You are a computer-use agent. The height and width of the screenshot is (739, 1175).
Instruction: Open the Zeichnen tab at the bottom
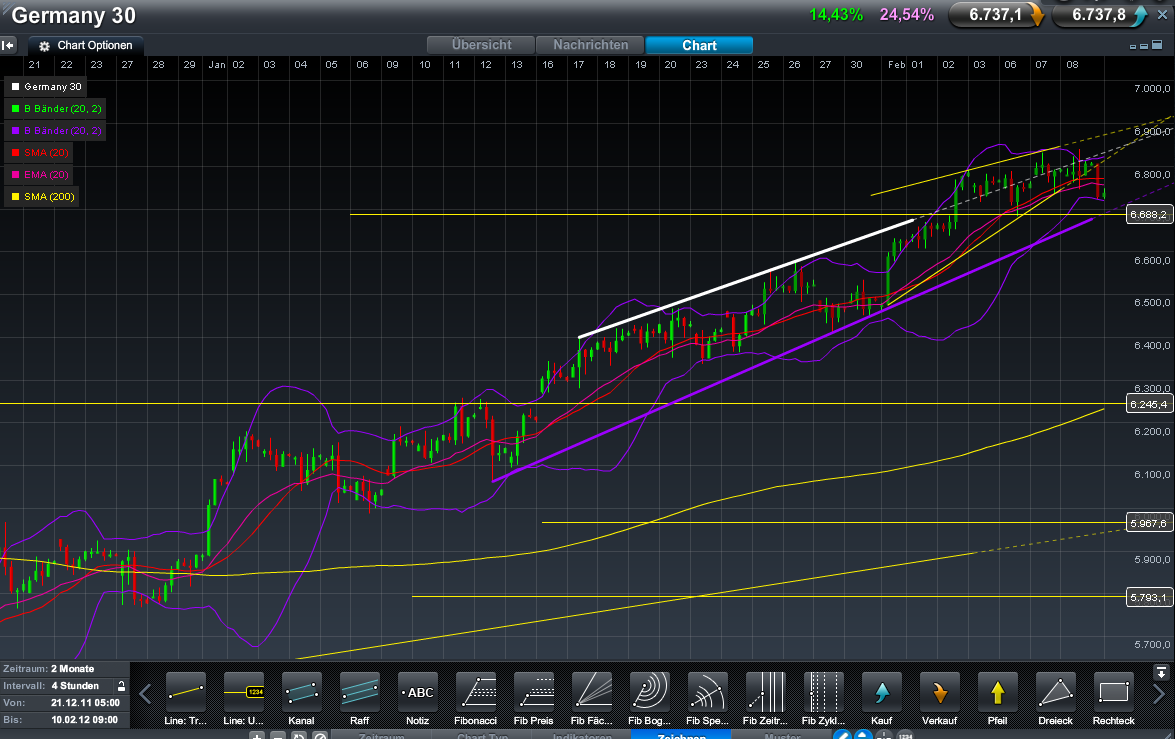coord(681,735)
